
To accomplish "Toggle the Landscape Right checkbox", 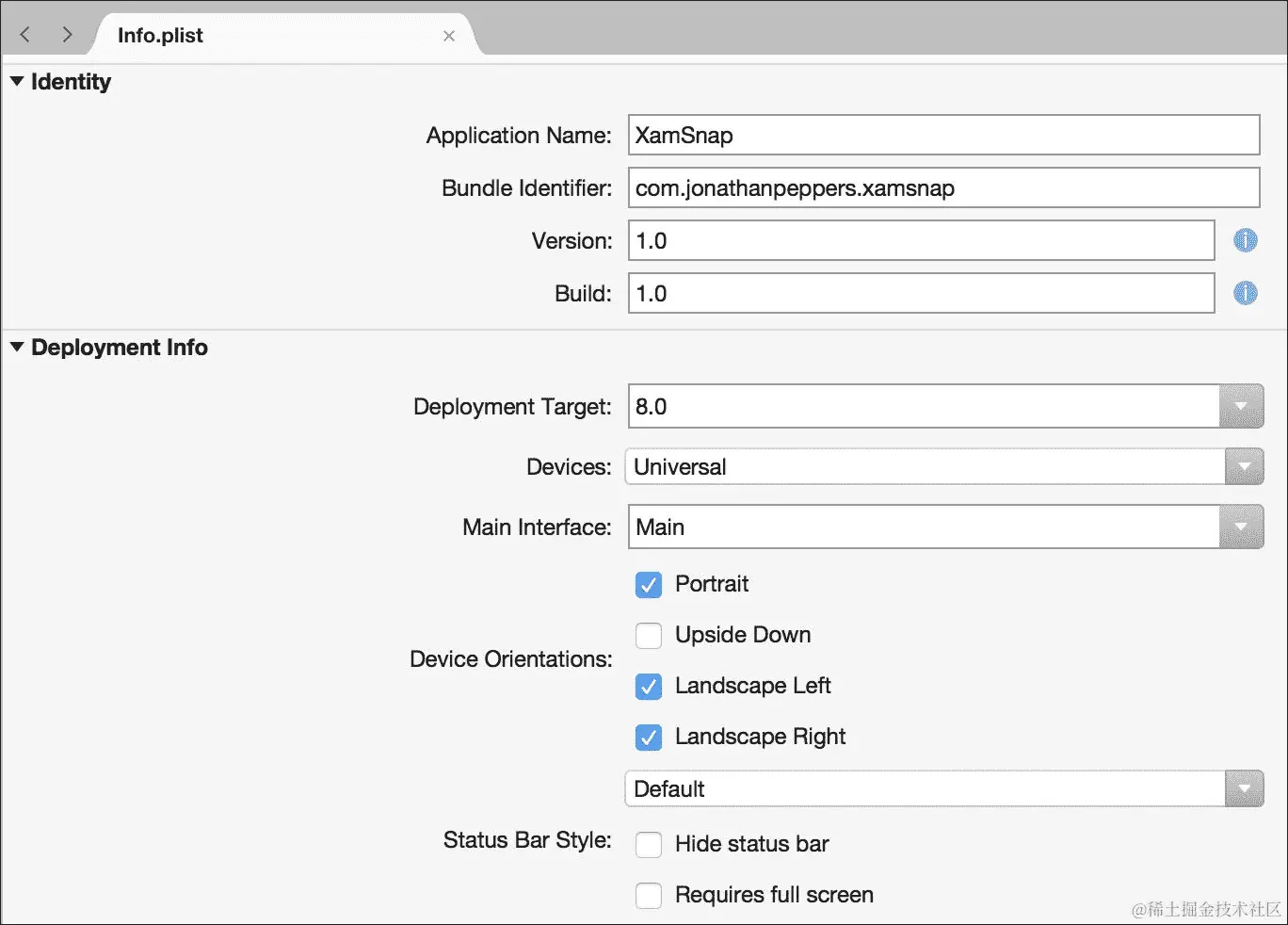I will (649, 738).
